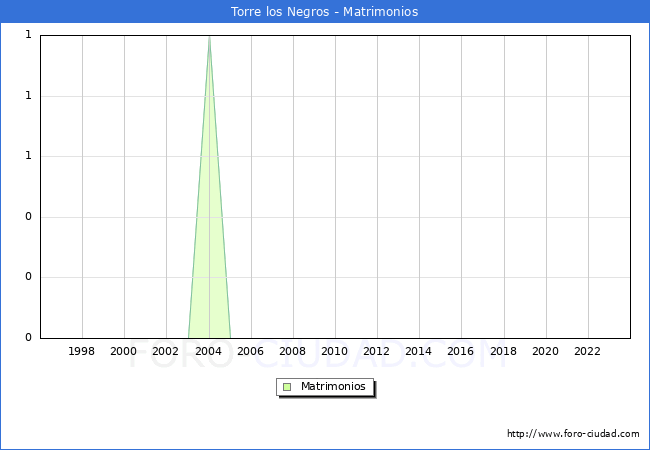Select the 2002 x-axis label
Image resolution: width=650 pixels, height=450 pixels.
(166, 351)
